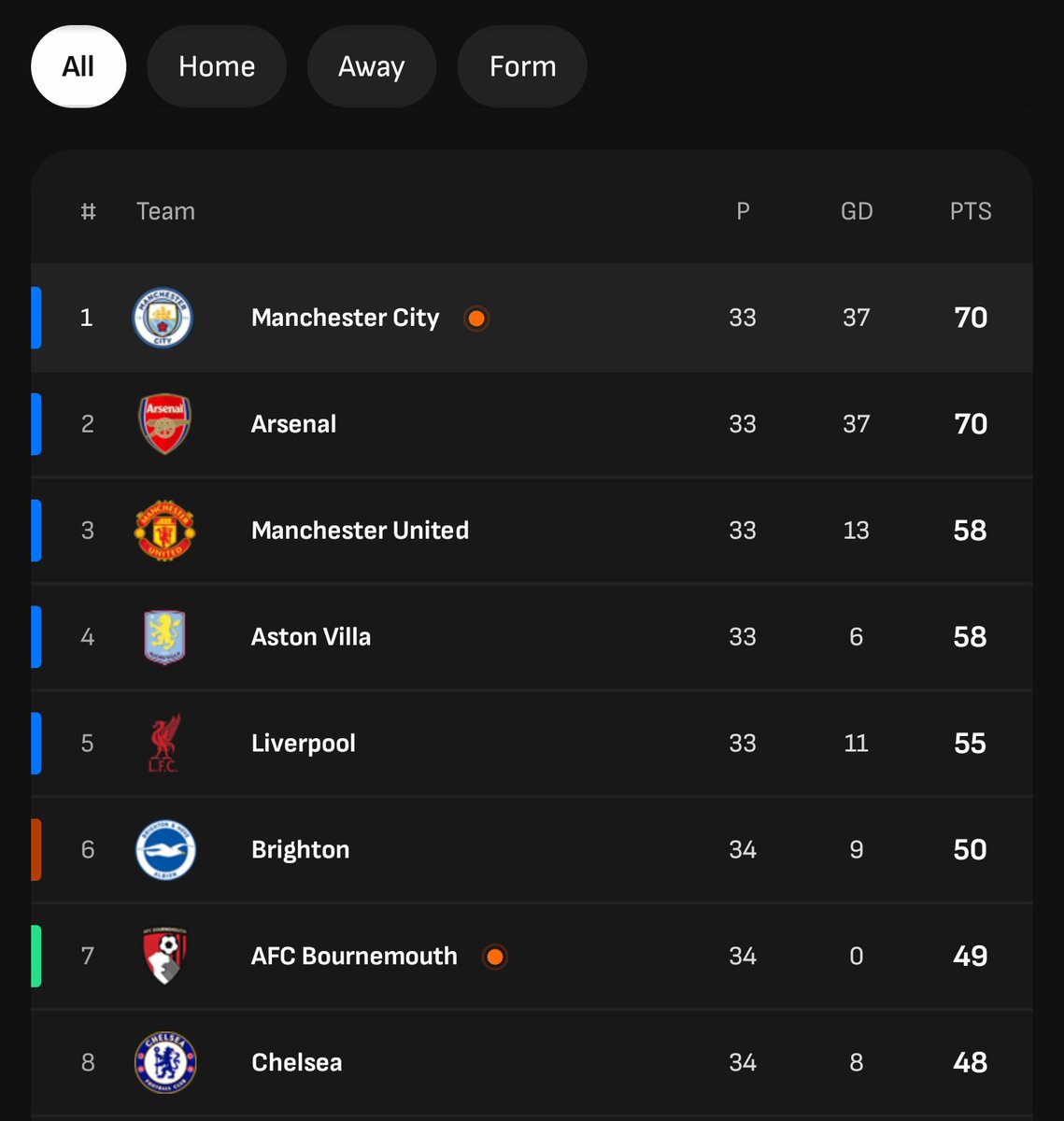Click the Manchester City club crest
Screen dimensions: 1064x1121
coord(163,318)
